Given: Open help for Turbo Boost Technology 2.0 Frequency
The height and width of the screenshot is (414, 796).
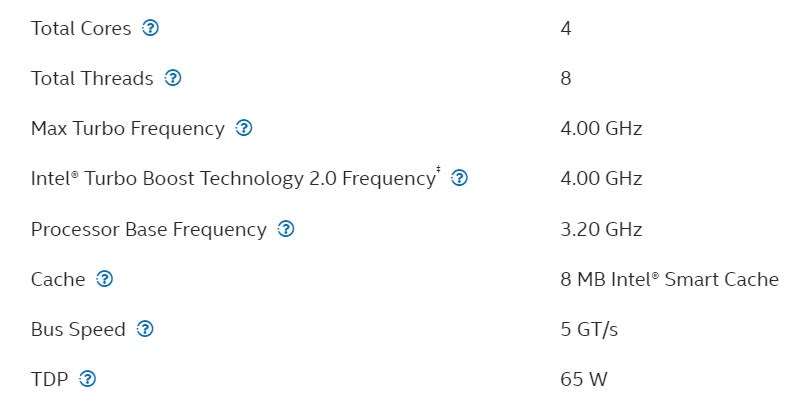Looking at the screenshot, I should point(459,178).
